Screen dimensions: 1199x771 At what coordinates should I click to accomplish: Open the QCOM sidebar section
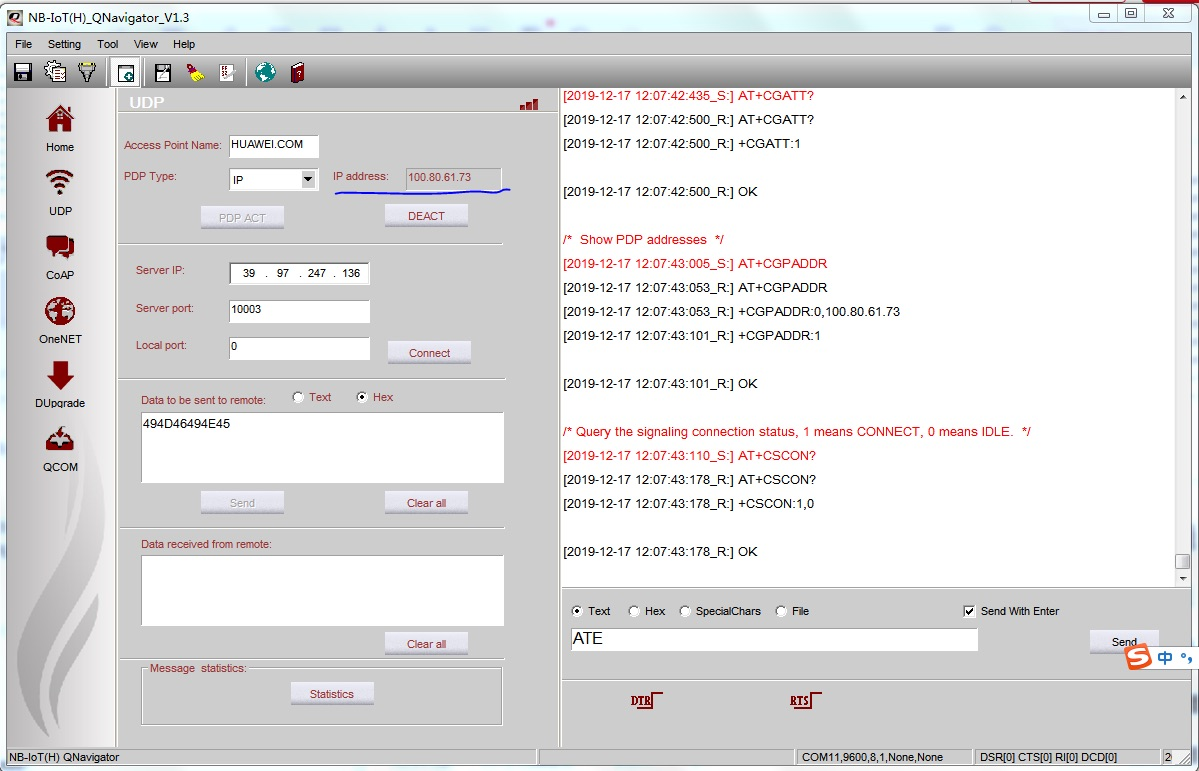tap(60, 449)
